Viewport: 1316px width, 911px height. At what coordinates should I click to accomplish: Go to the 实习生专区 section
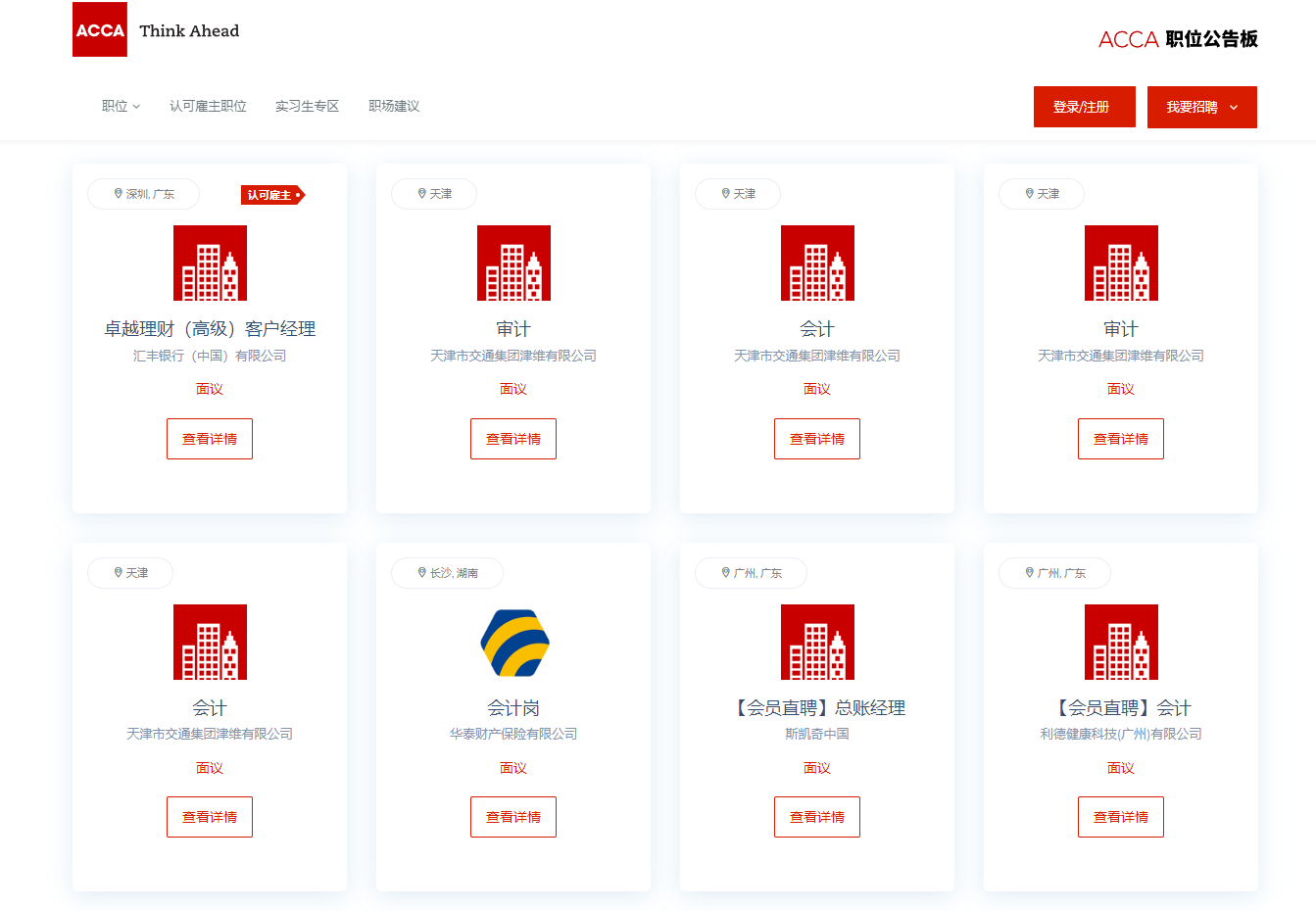coord(307,106)
